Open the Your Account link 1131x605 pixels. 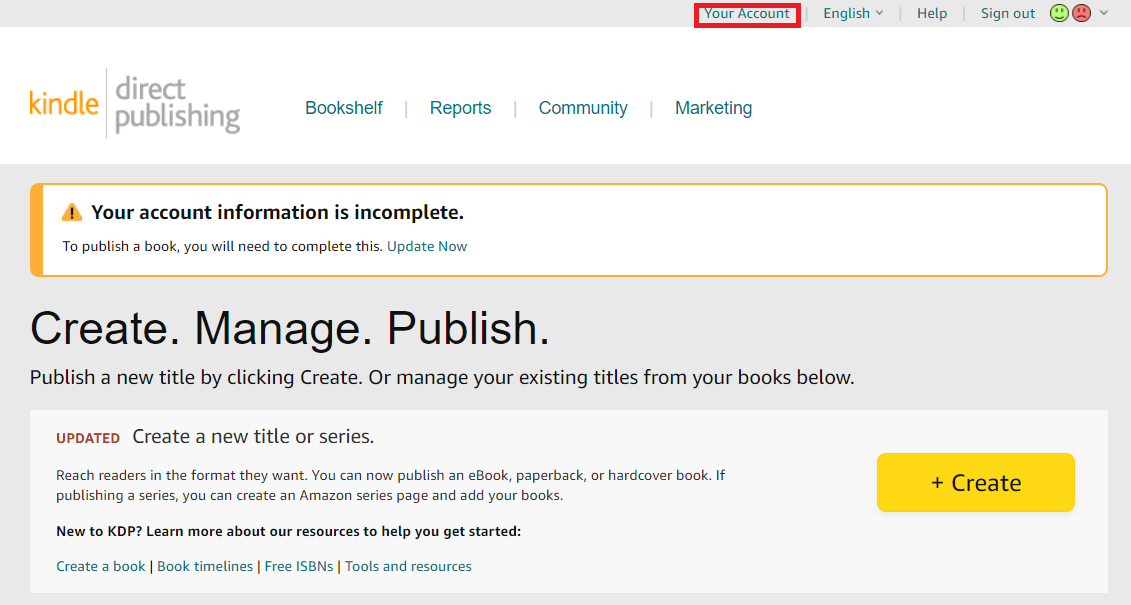(x=747, y=14)
